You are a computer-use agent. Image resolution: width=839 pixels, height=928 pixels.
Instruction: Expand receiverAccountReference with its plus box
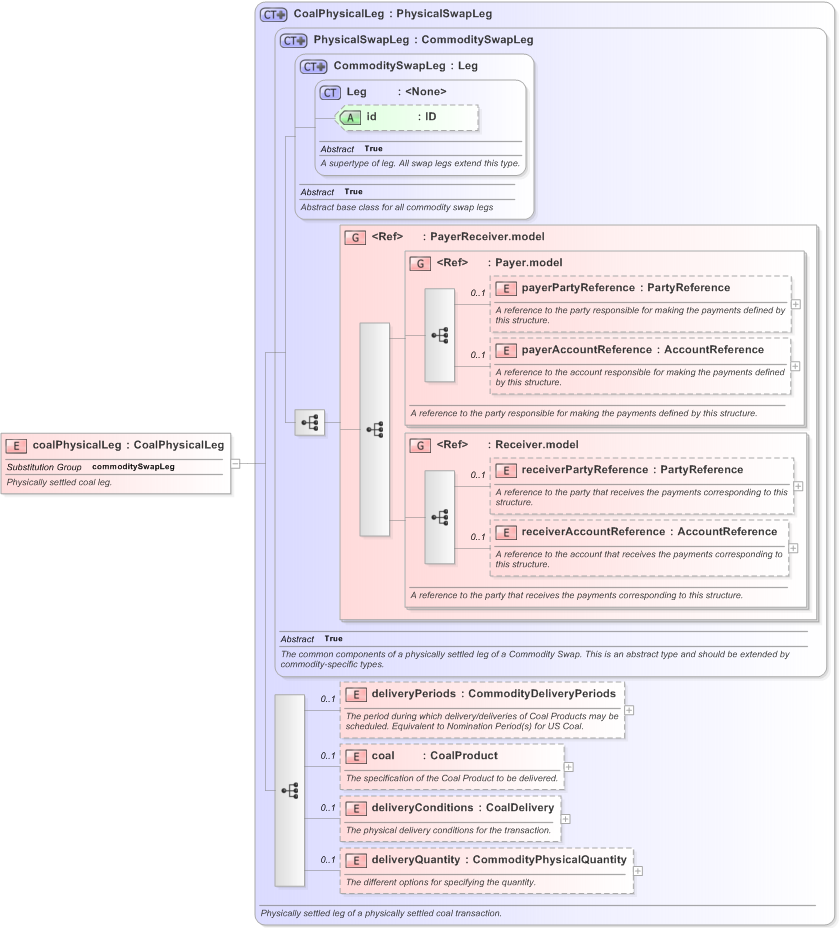pyautogui.click(x=793, y=548)
